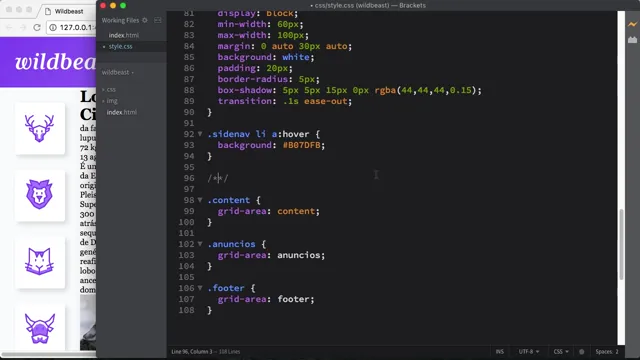Click linting status circle in status bar
This screenshot has width=640, height=360.
click(582, 351)
